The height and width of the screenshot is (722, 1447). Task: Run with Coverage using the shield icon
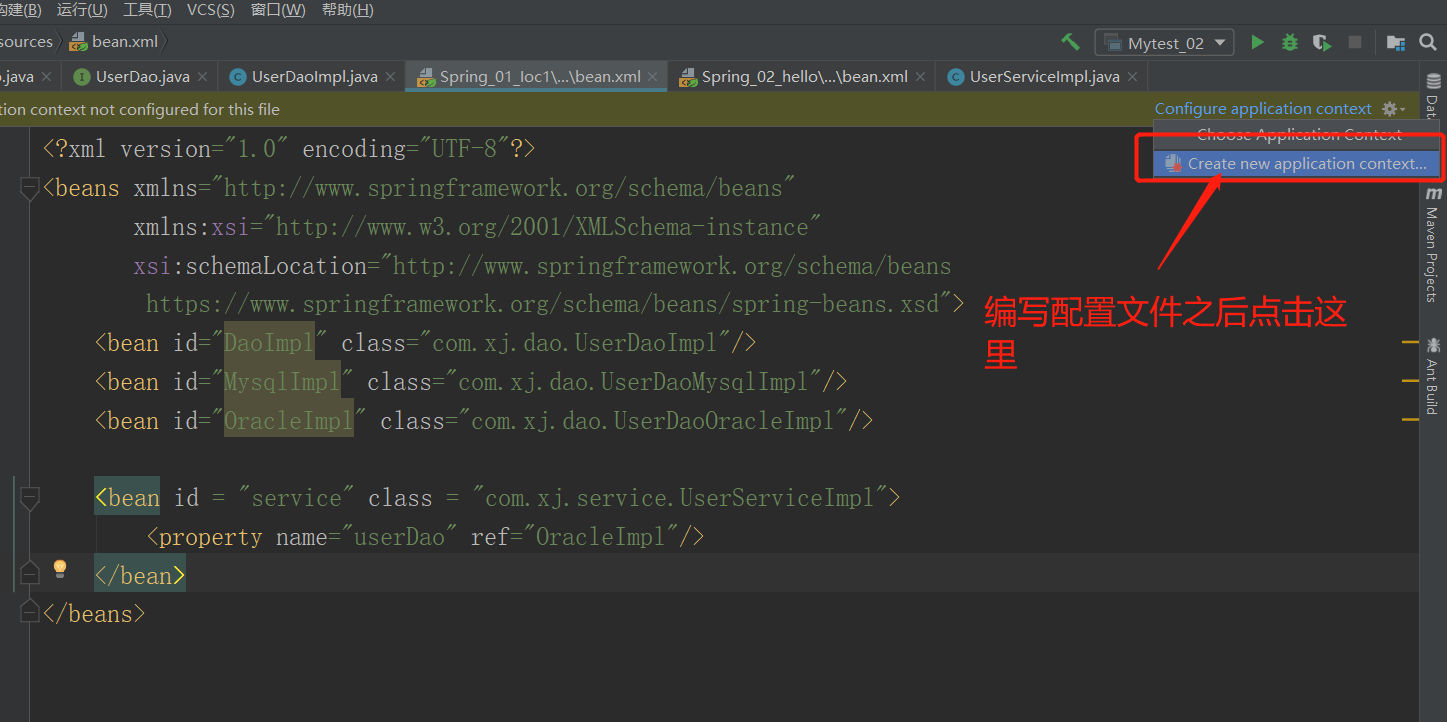pos(1322,42)
